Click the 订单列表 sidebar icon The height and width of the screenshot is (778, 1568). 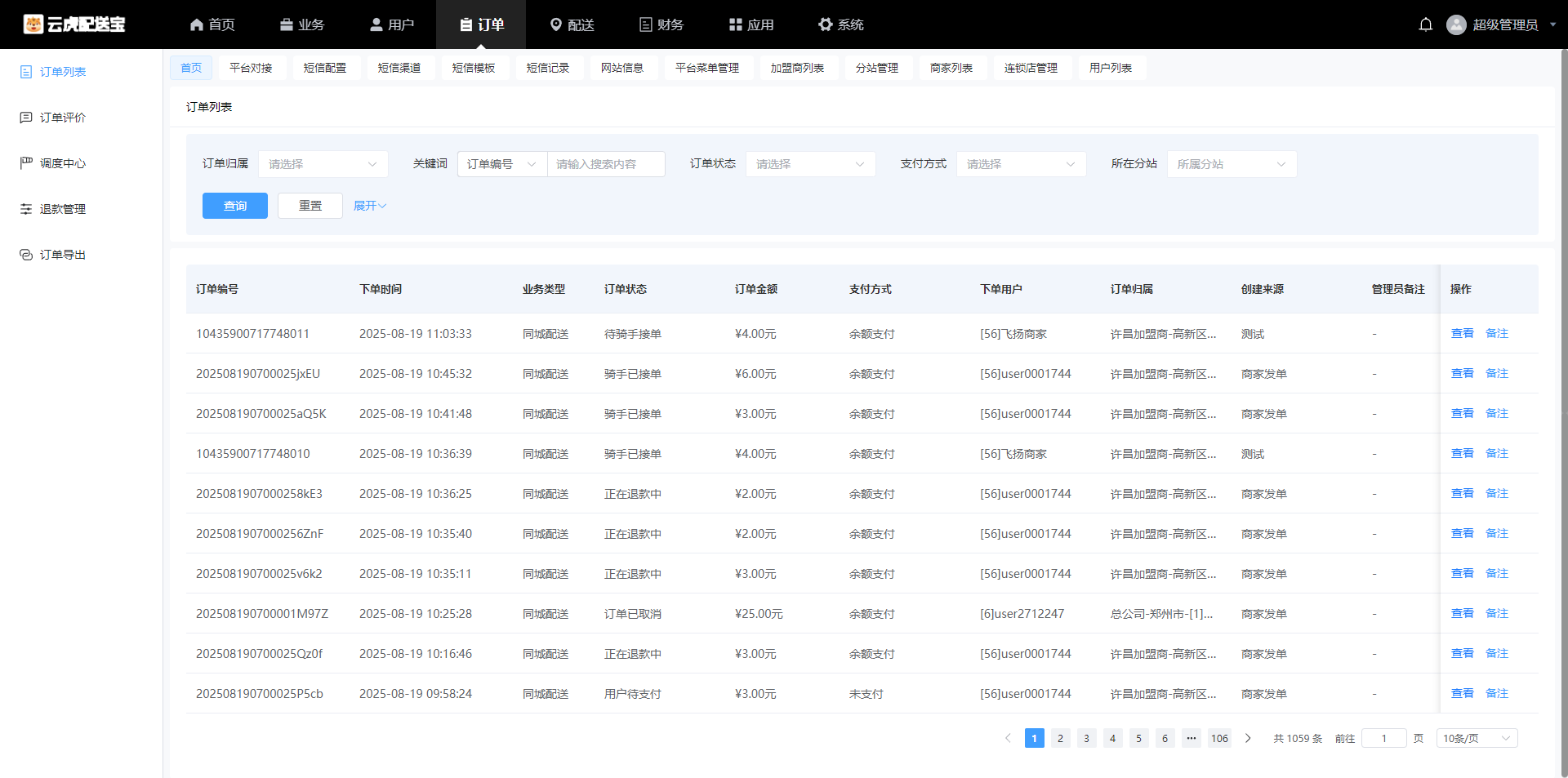(x=26, y=72)
